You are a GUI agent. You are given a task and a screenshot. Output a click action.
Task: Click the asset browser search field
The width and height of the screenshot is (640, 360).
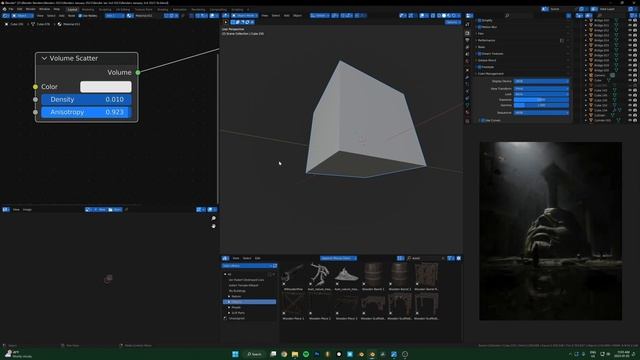click(x=425, y=258)
